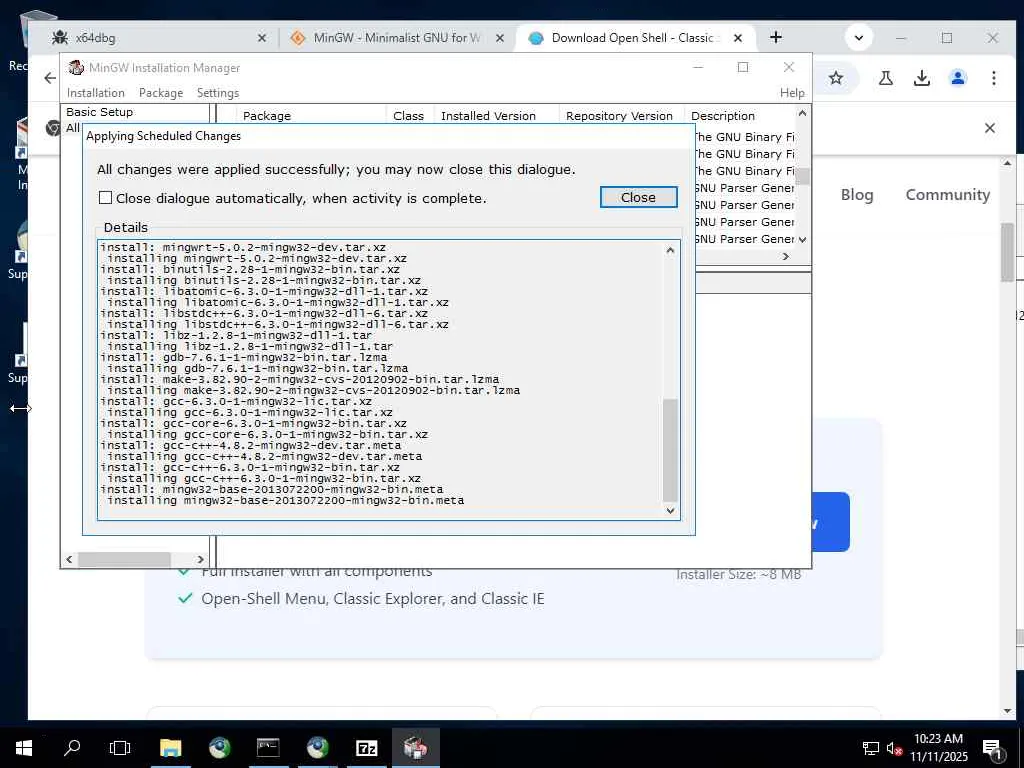Sort by Package column header
This screenshot has height=768, width=1024.
click(310, 116)
